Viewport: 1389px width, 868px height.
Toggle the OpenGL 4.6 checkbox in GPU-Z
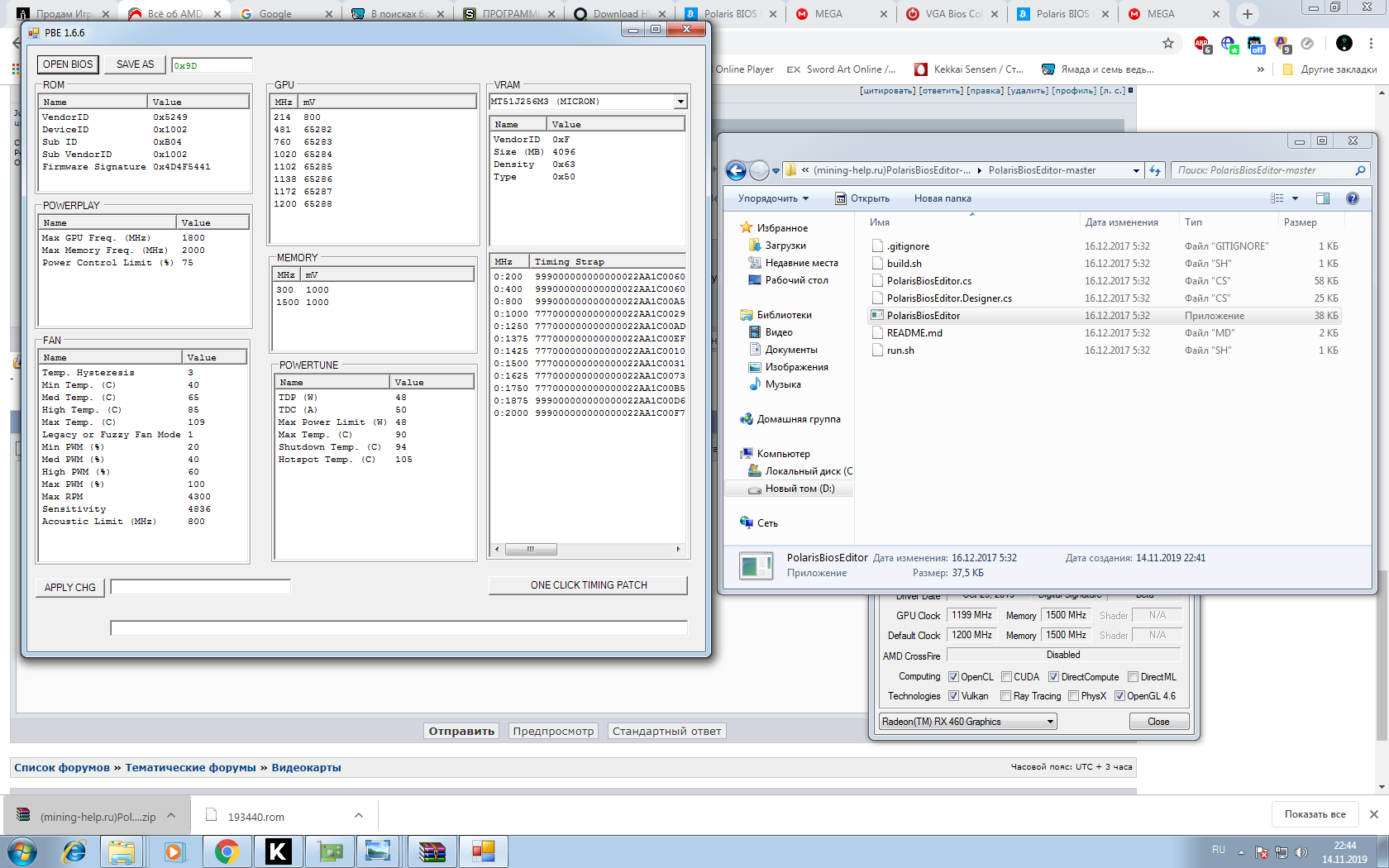(1119, 696)
